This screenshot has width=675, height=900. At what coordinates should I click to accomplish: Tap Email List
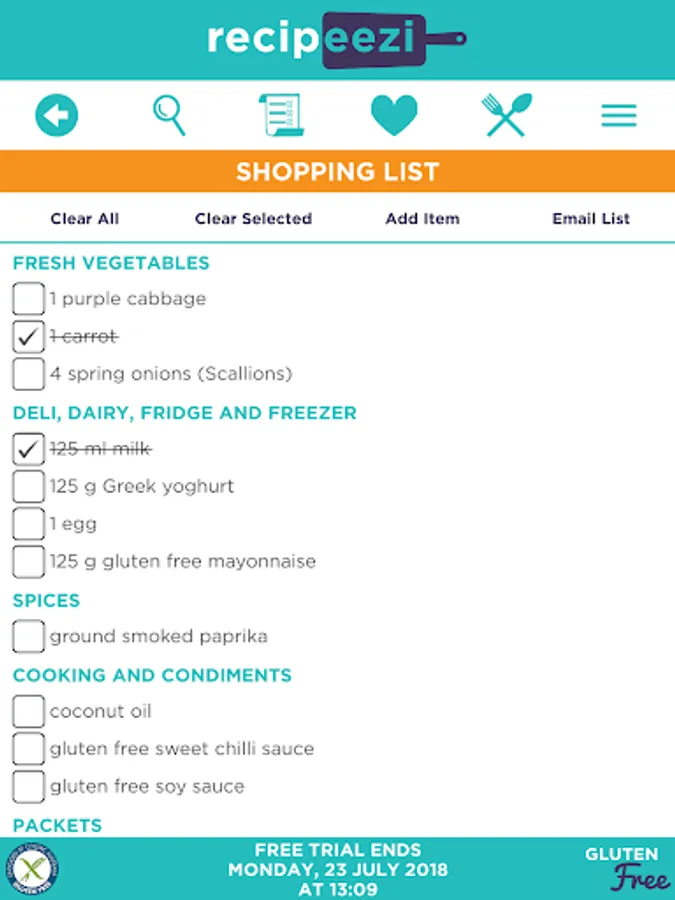click(x=591, y=219)
